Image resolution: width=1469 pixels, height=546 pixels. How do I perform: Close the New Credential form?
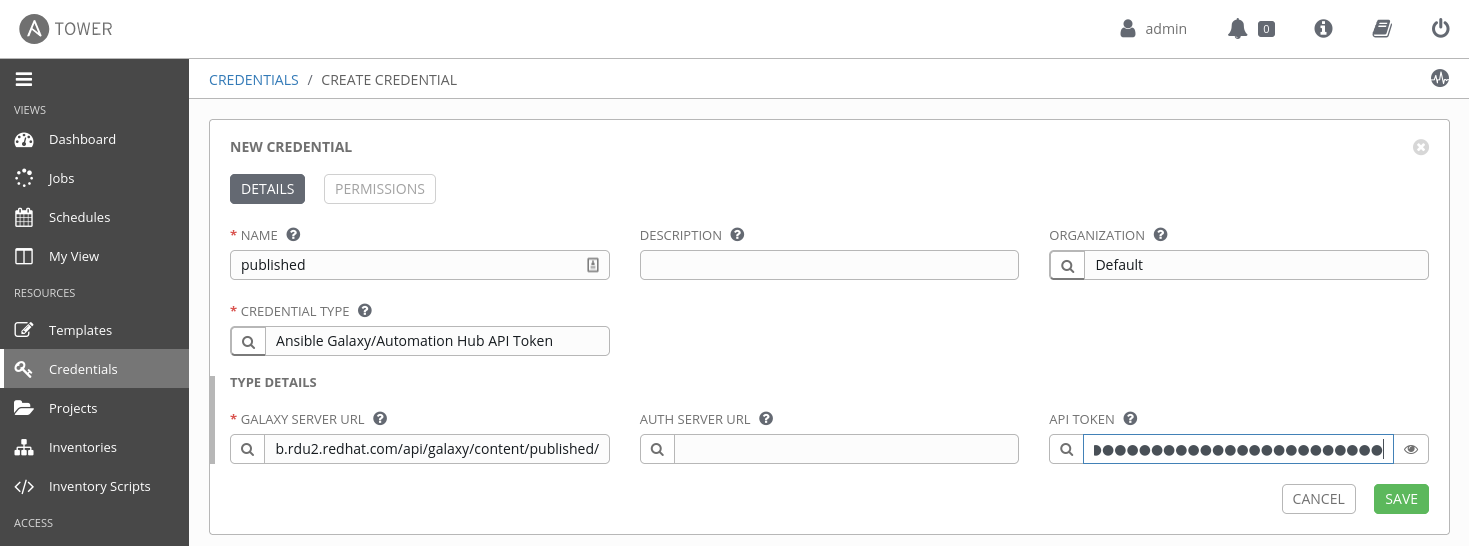point(1420,147)
